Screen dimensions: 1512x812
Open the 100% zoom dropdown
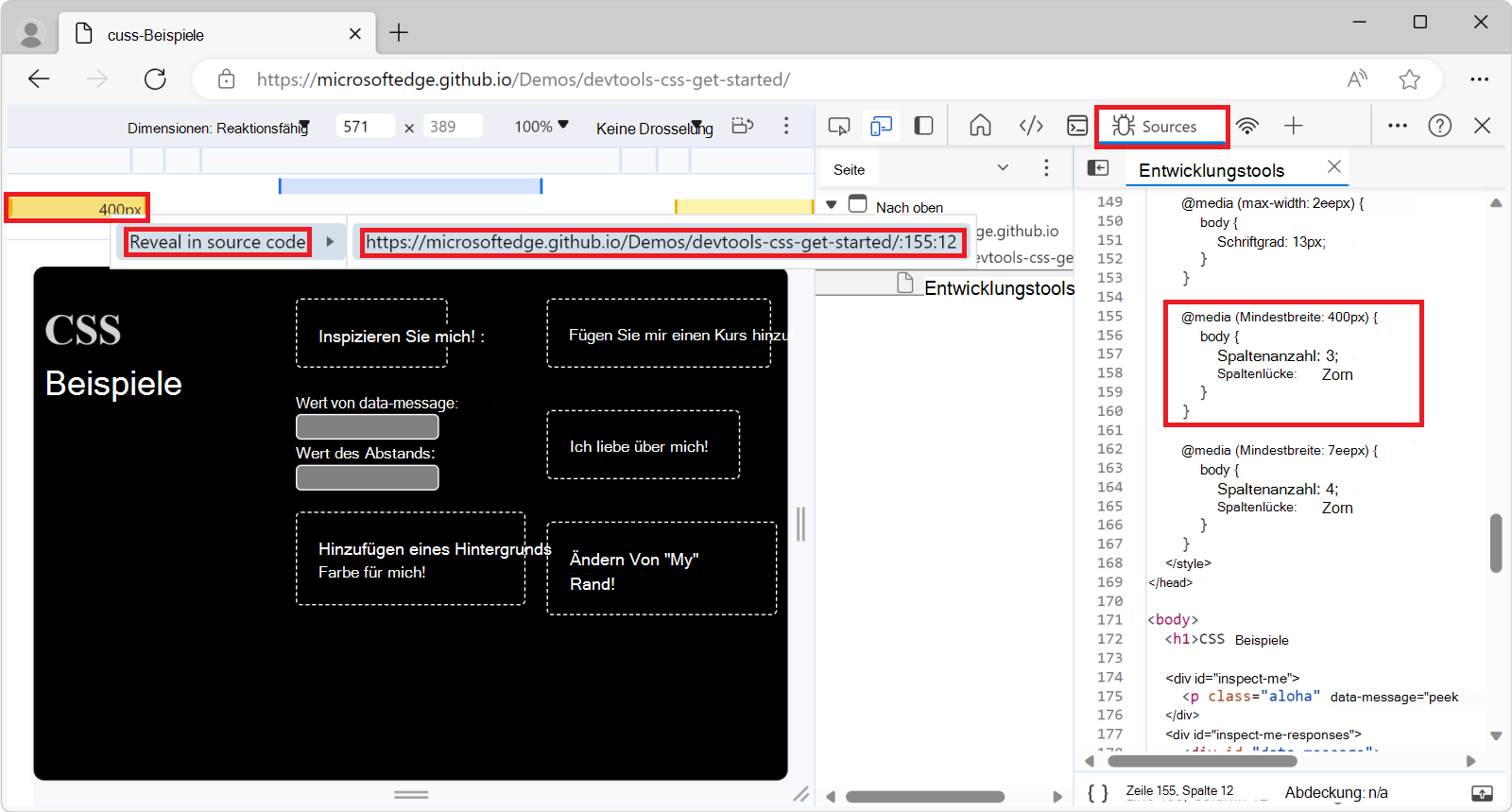point(541,127)
